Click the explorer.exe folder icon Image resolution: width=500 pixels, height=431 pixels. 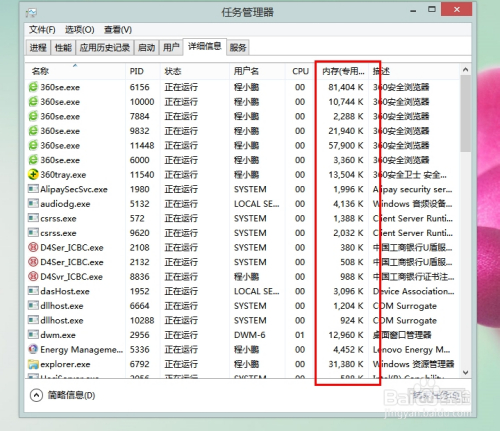point(33,364)
